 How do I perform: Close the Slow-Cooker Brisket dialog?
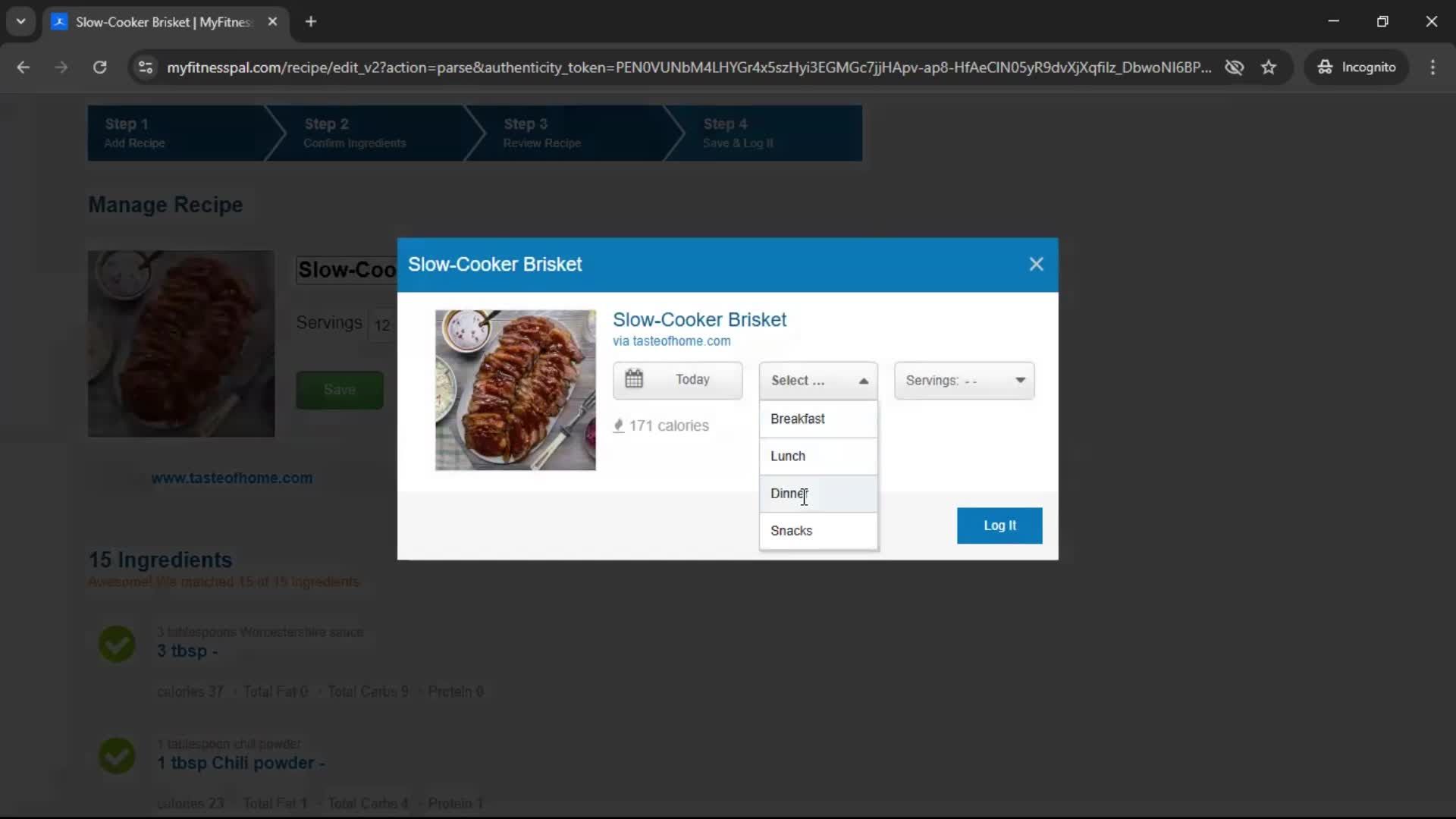[1036, 264]
